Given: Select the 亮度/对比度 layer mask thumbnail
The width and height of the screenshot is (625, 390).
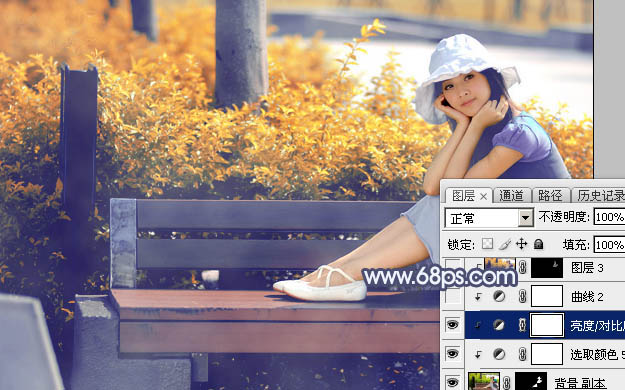Looking at the screenshot, I should (x=547, y=325).
